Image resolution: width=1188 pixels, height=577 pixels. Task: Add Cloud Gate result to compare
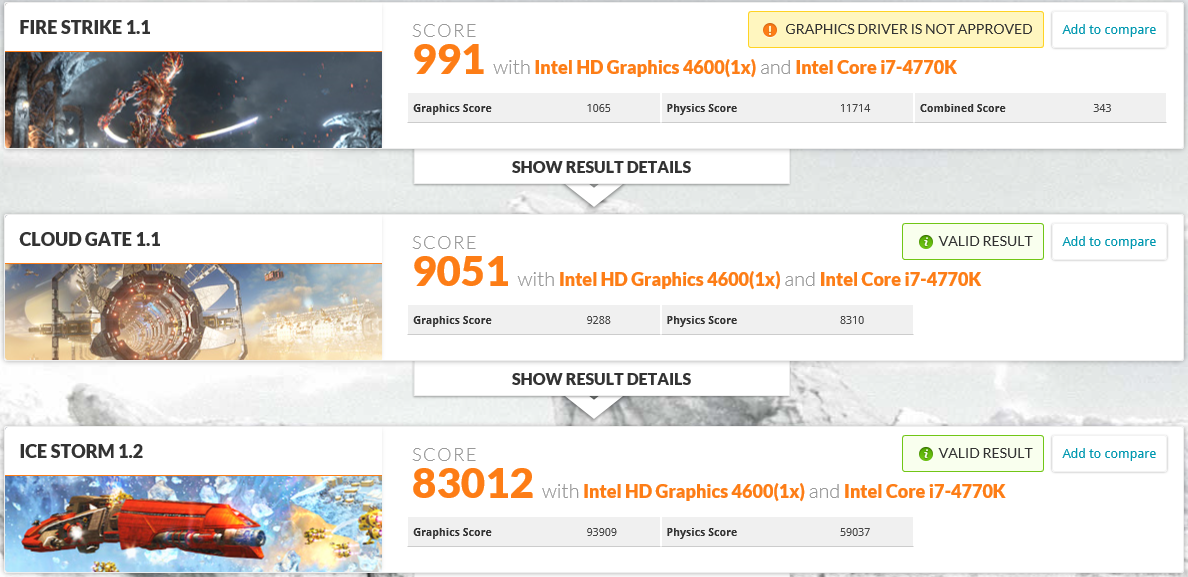pos(1108,242)
